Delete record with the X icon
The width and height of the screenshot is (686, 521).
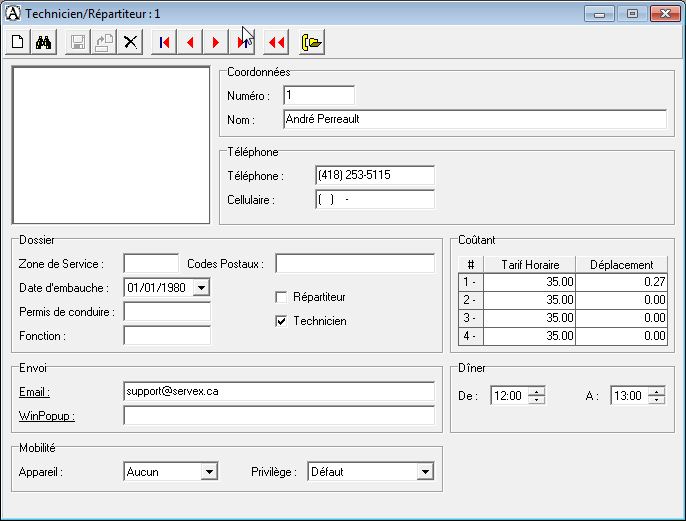(x=130, y=42)
